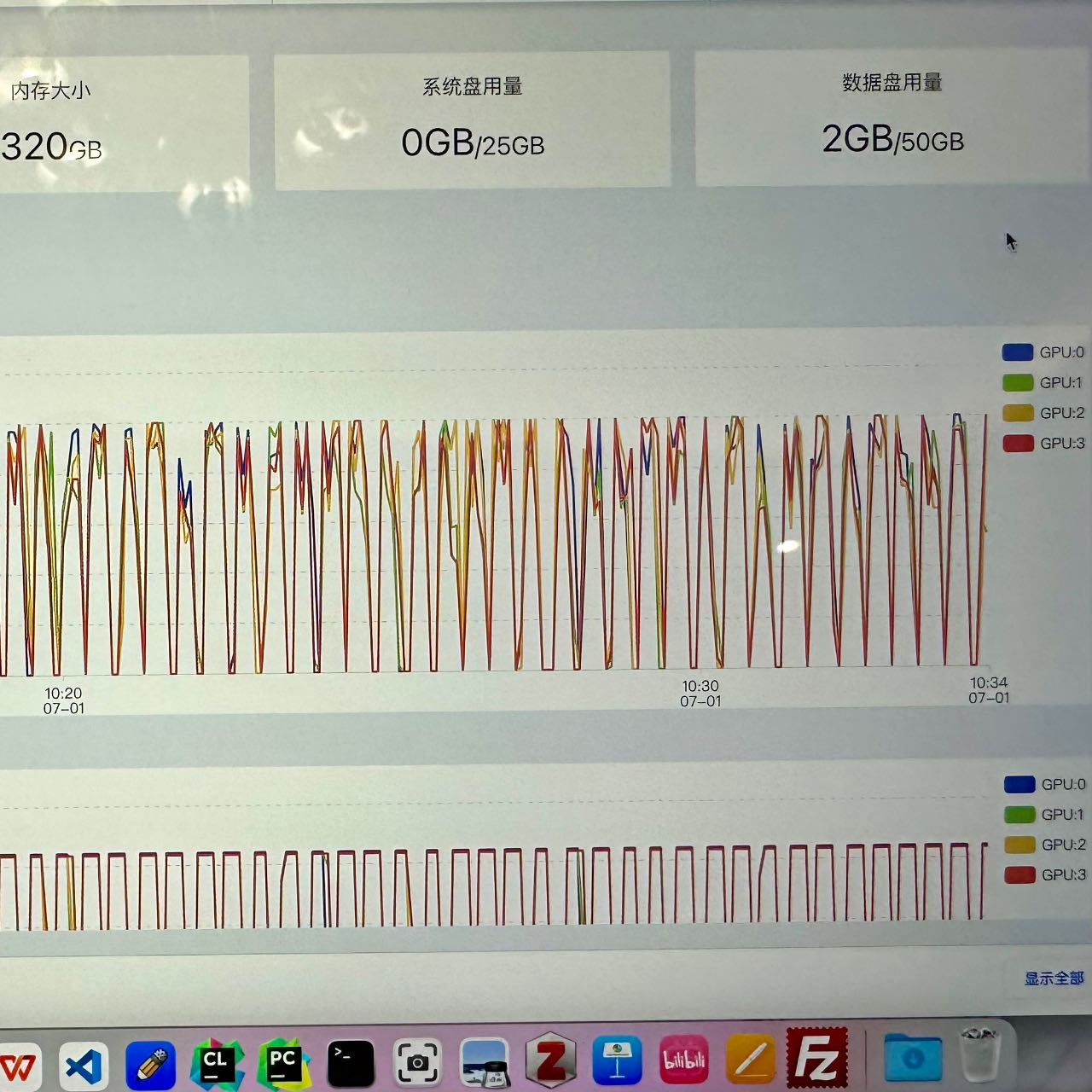
Task: Open the Trash in the dock
Action: click(980, 1054)
